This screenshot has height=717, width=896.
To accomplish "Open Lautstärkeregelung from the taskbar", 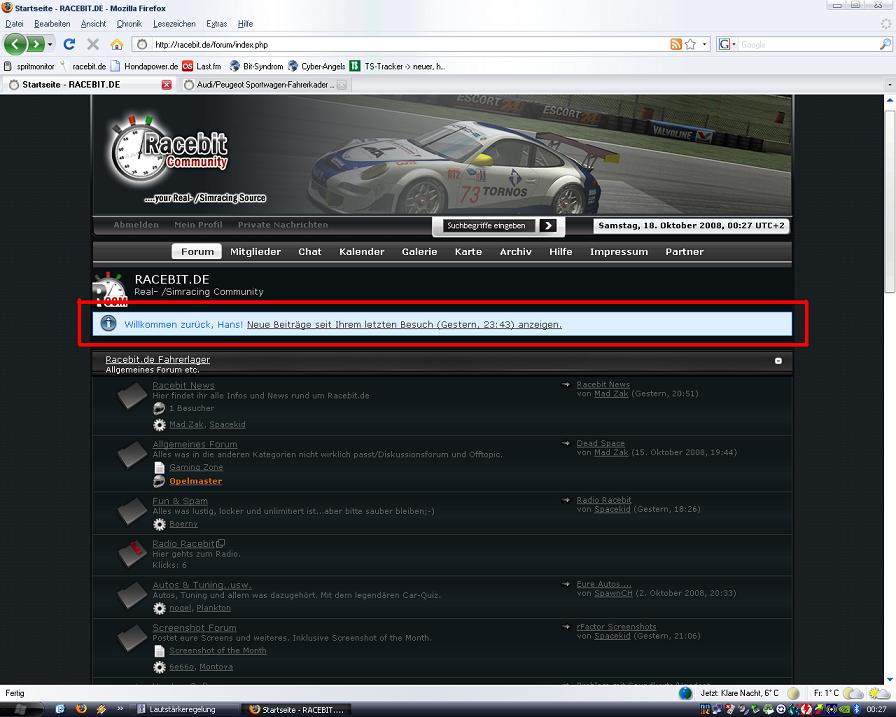I will point(180,708).
